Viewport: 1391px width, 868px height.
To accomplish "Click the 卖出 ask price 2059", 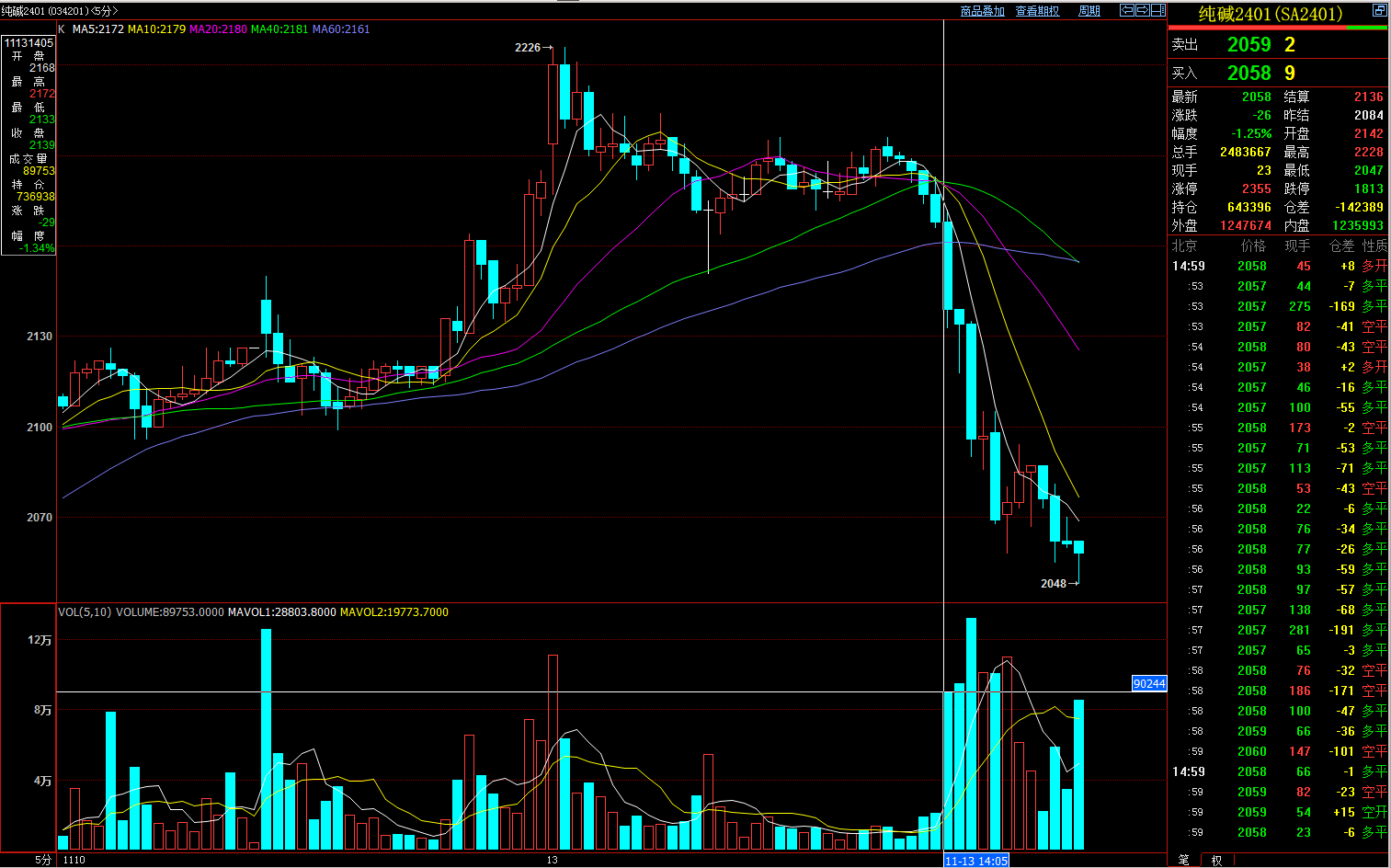I will (1248, 44).
